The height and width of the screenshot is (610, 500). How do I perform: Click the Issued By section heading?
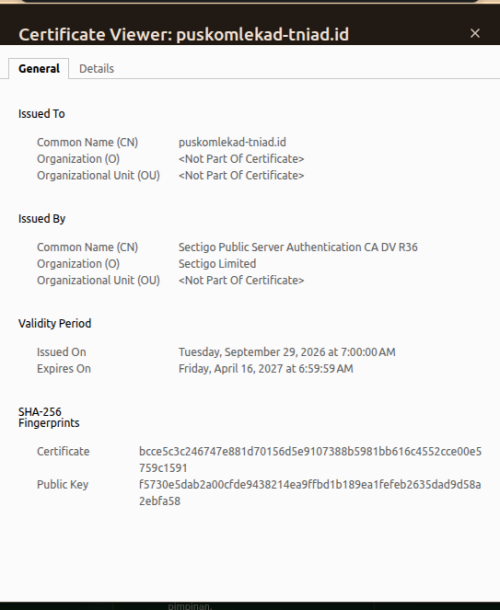[x=42, y=219]
